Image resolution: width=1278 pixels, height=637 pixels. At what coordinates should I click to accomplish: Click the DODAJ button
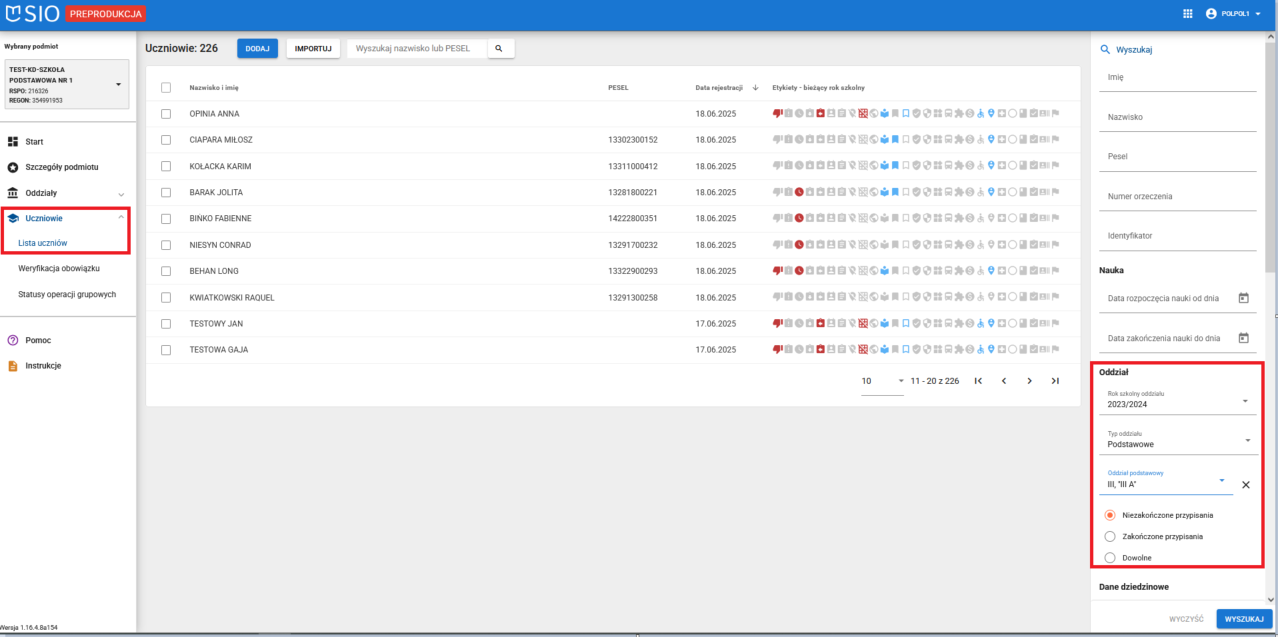click(x=257, y=48)
